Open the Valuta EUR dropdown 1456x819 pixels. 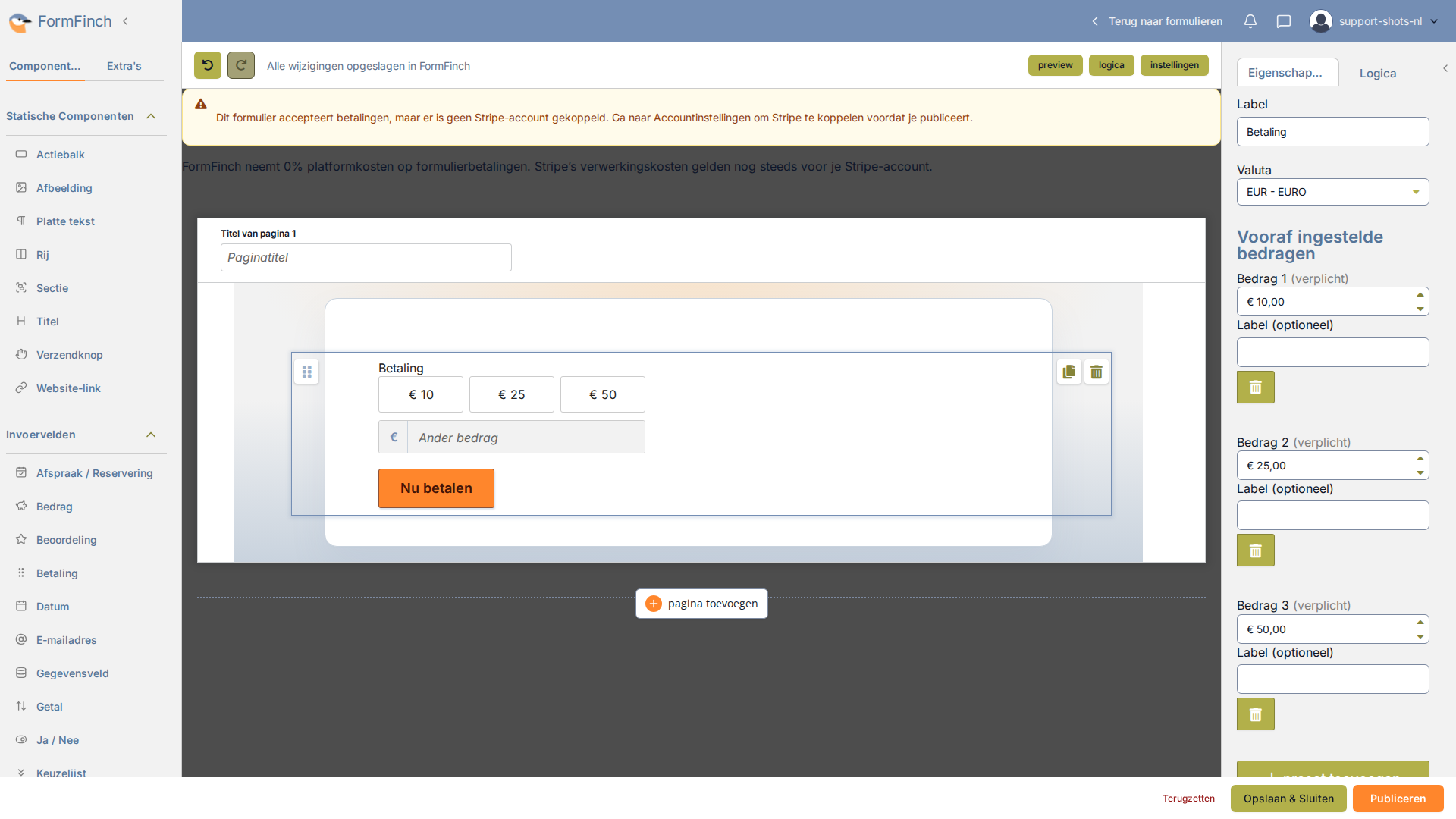click(x=1332, y=192)
